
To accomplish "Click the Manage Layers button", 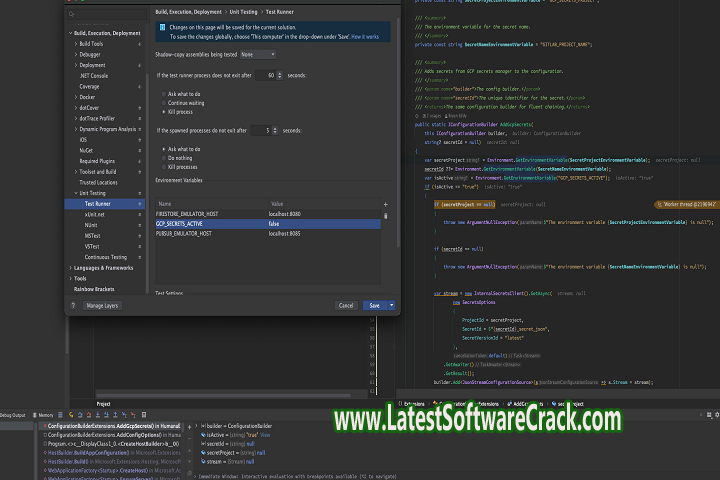I will click(x=102, y=305).
